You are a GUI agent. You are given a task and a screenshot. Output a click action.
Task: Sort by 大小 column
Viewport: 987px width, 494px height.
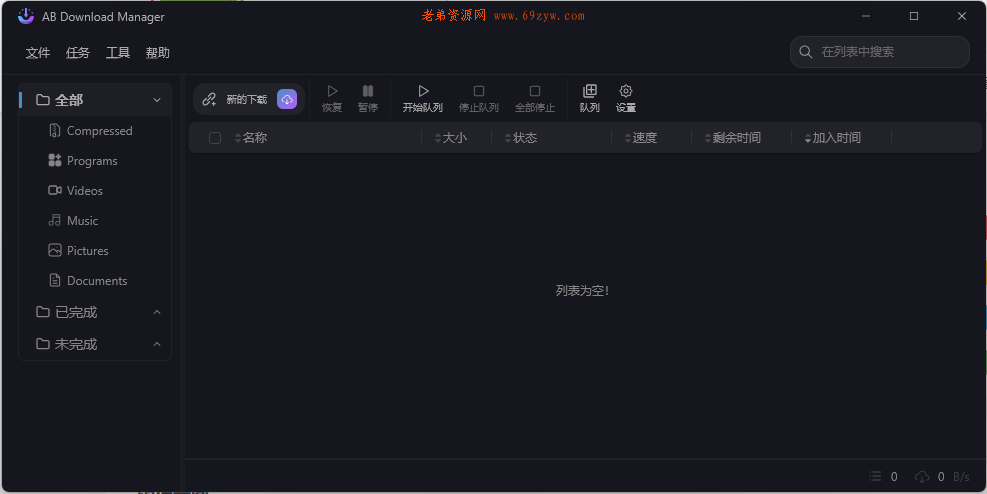[x=451, y=138]
